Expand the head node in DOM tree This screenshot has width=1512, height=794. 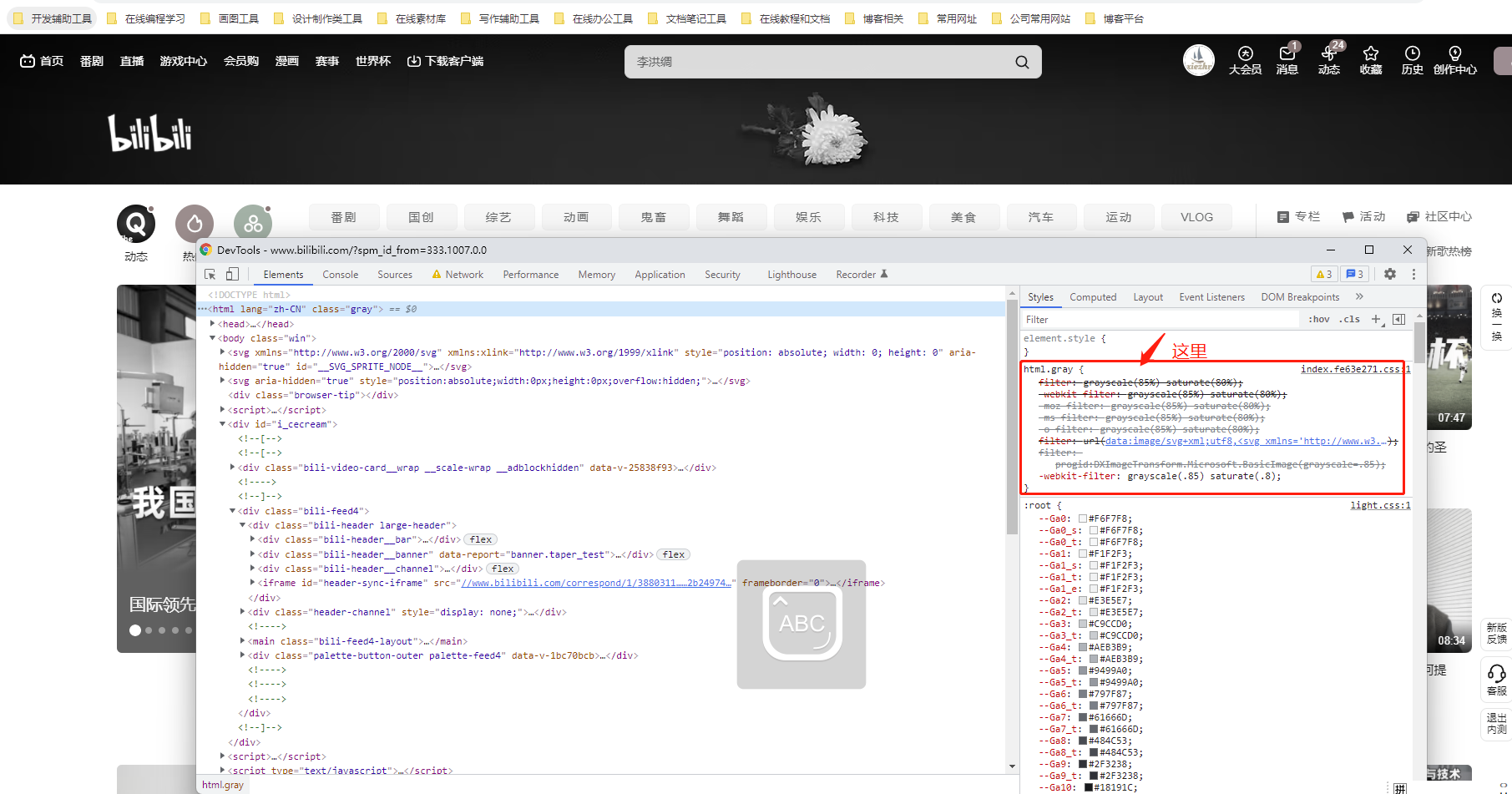(x=213, y=324)
